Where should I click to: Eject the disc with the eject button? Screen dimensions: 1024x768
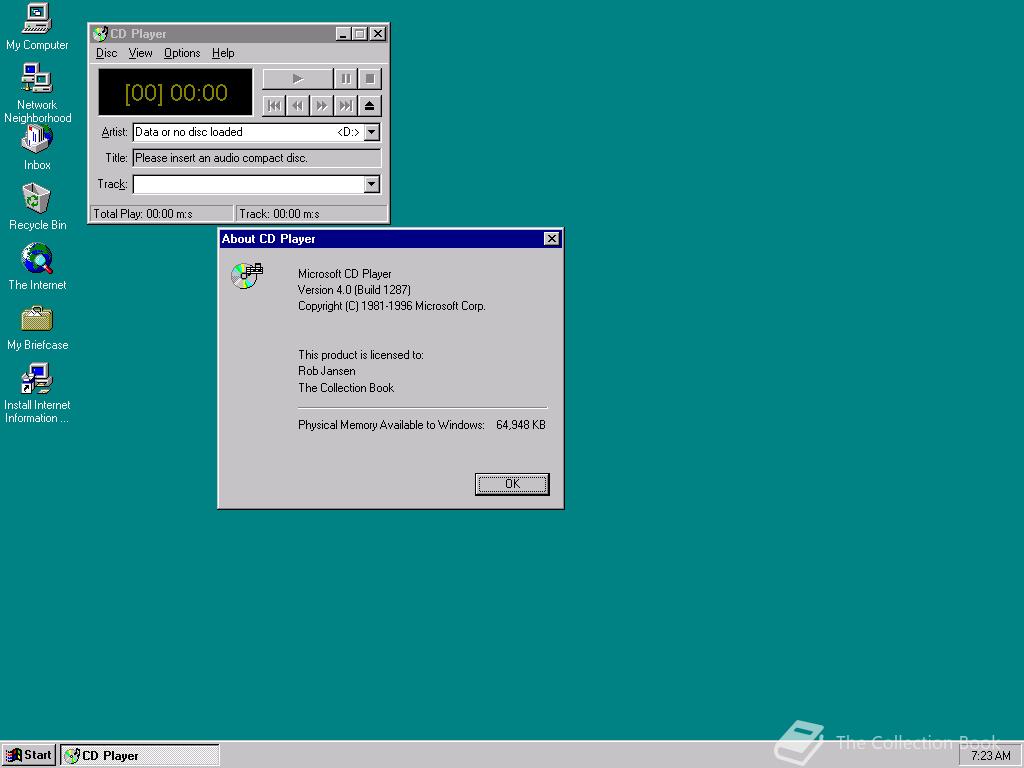(x=370, y=106)
